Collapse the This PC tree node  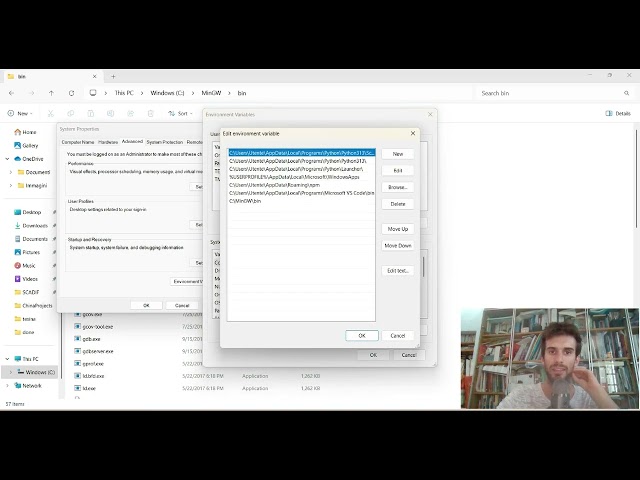click(7, 359)
